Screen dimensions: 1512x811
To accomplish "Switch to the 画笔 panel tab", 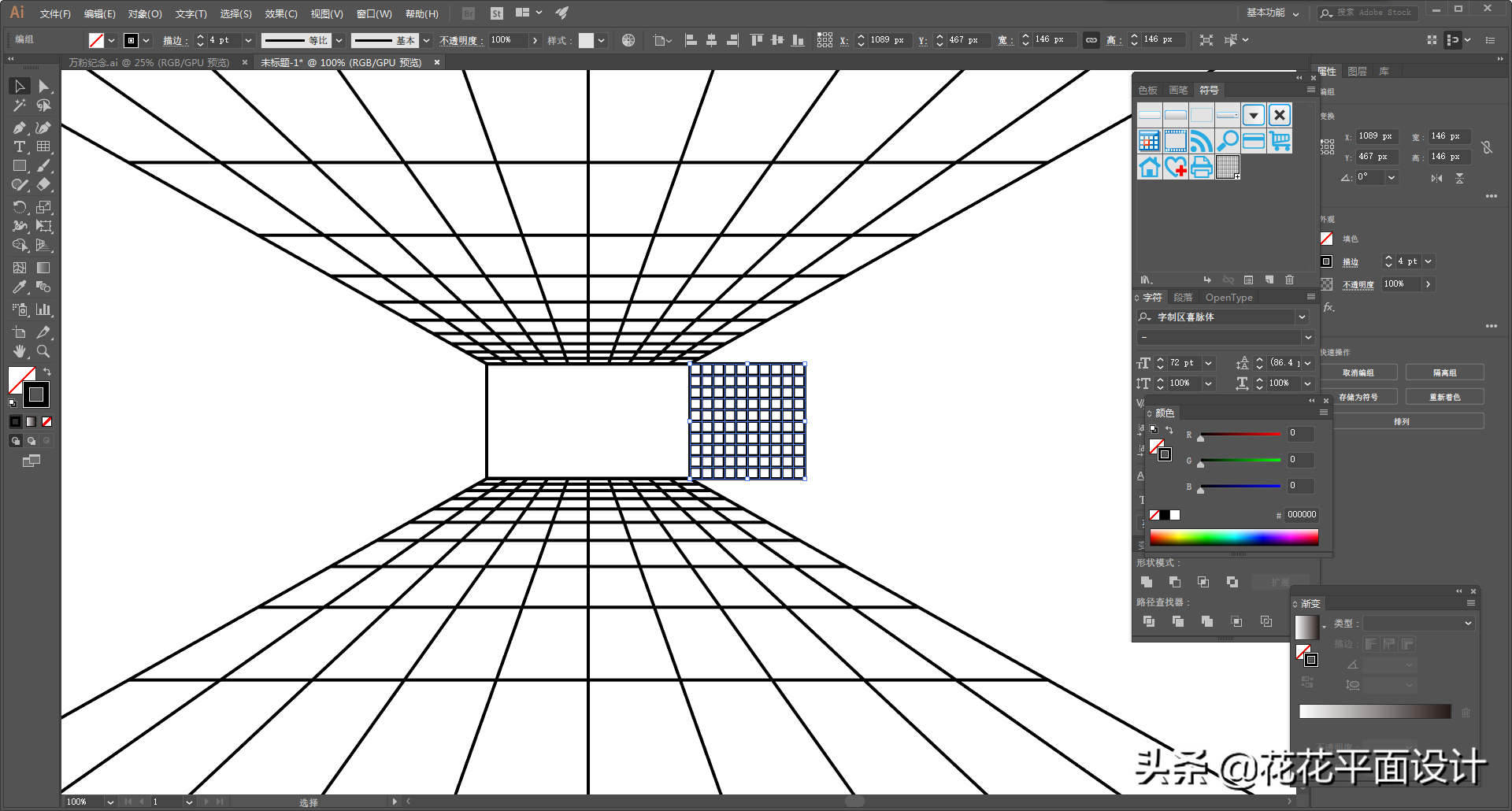I will (1178, 91).
